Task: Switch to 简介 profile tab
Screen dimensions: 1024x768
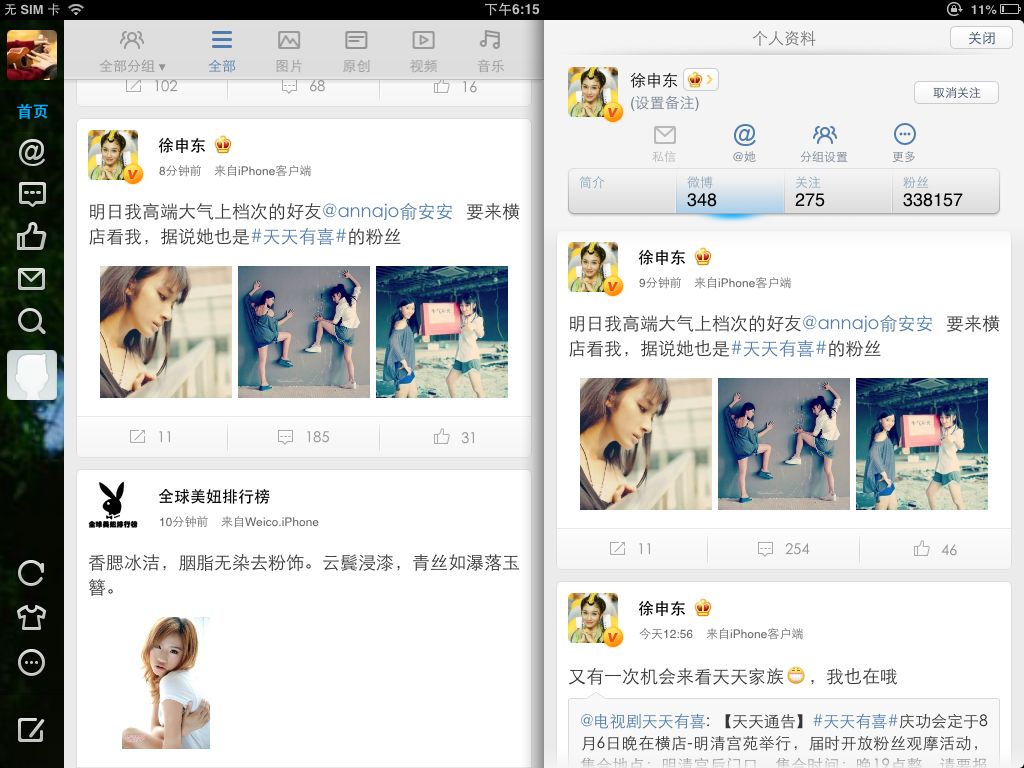Action: 622,191
